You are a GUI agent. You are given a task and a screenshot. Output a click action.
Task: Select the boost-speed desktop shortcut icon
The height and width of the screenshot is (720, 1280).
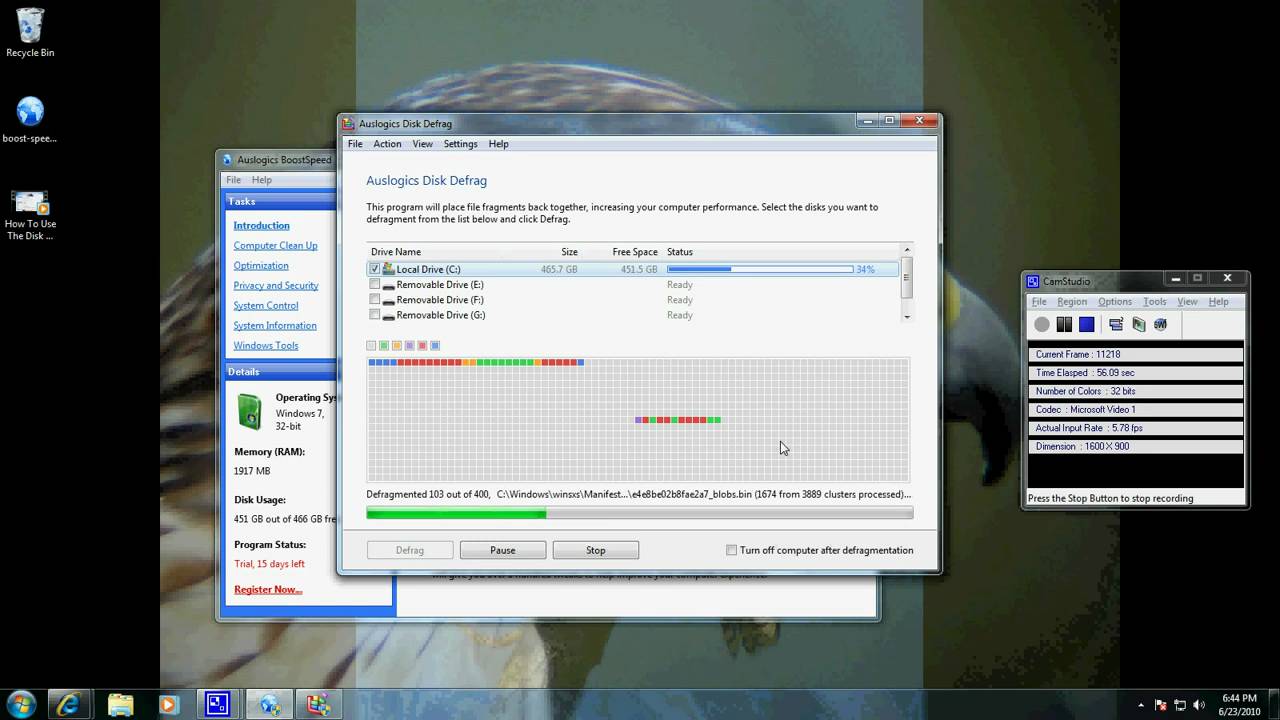click(x=30, y=120)
